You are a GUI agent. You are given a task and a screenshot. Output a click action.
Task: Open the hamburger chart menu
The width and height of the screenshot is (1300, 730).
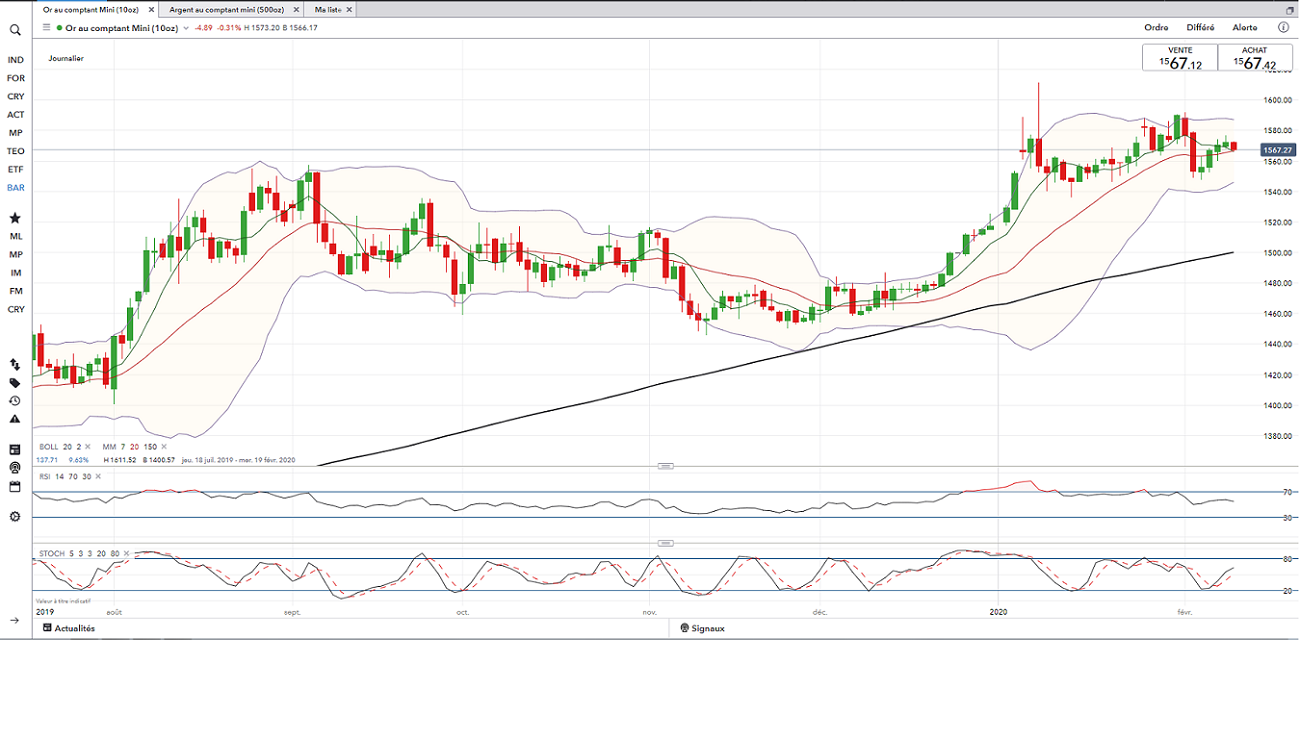coord(46,28)
